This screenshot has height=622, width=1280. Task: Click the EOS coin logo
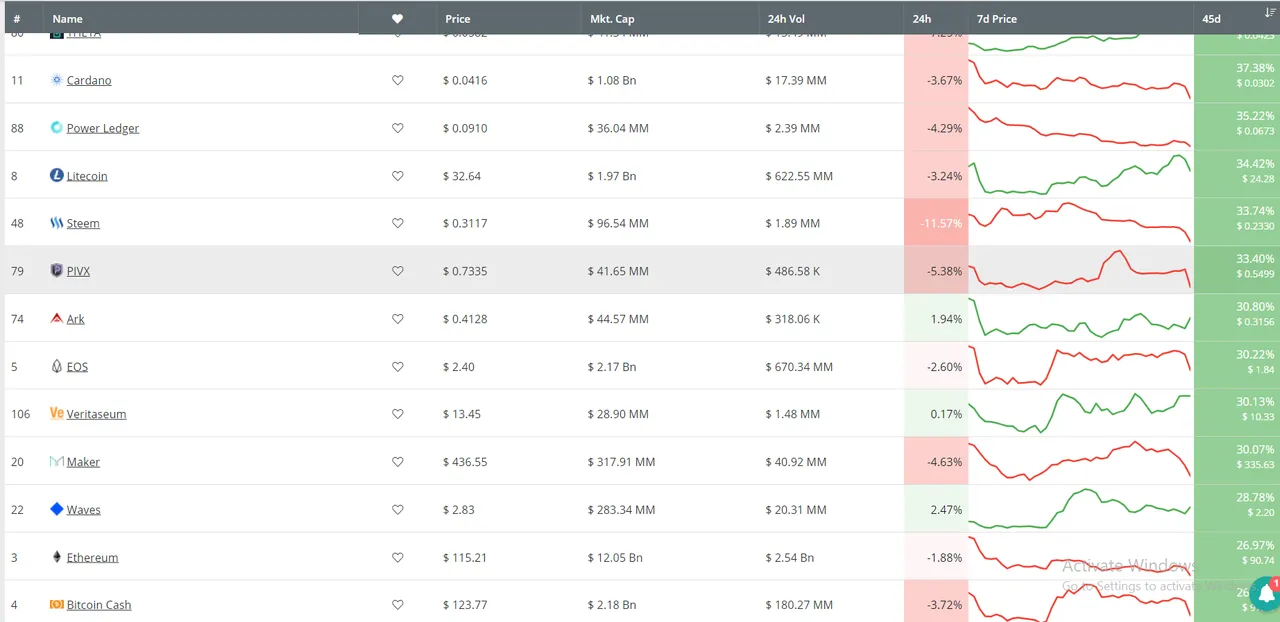point(57,366)
